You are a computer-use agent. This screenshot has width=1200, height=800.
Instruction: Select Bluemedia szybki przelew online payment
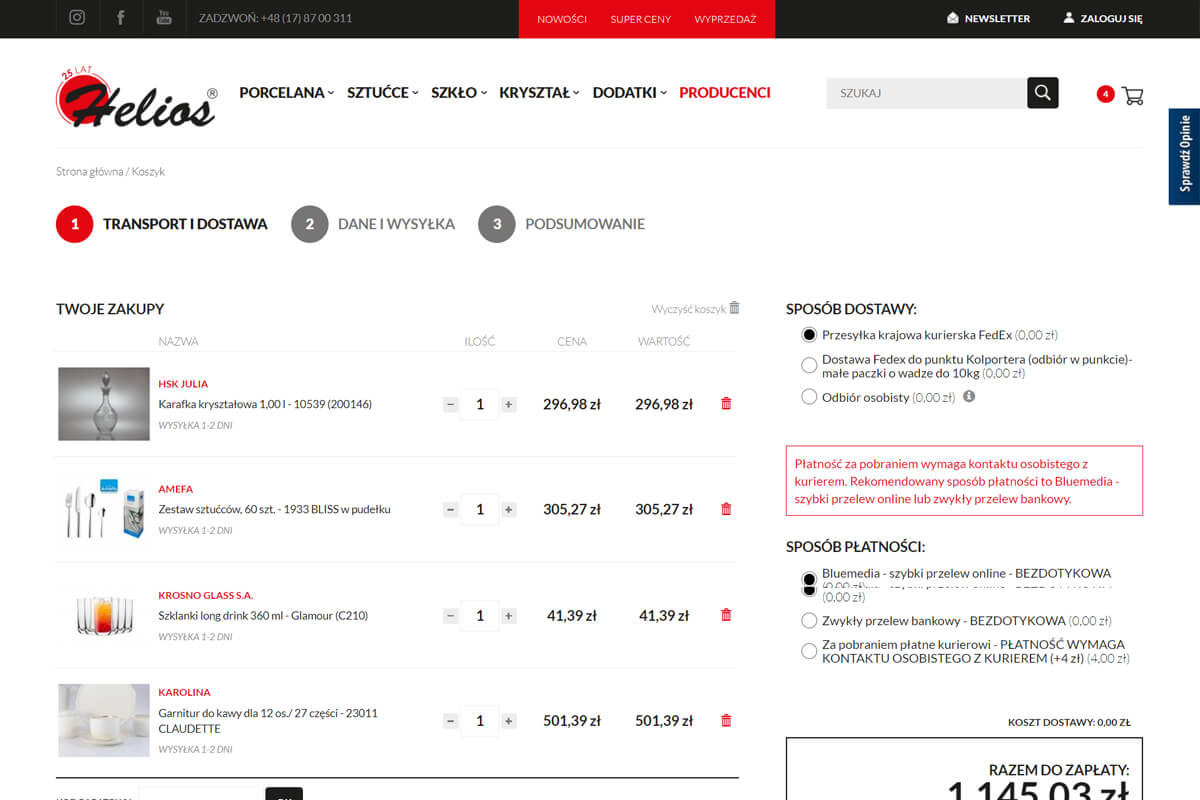tap(809, 581)
